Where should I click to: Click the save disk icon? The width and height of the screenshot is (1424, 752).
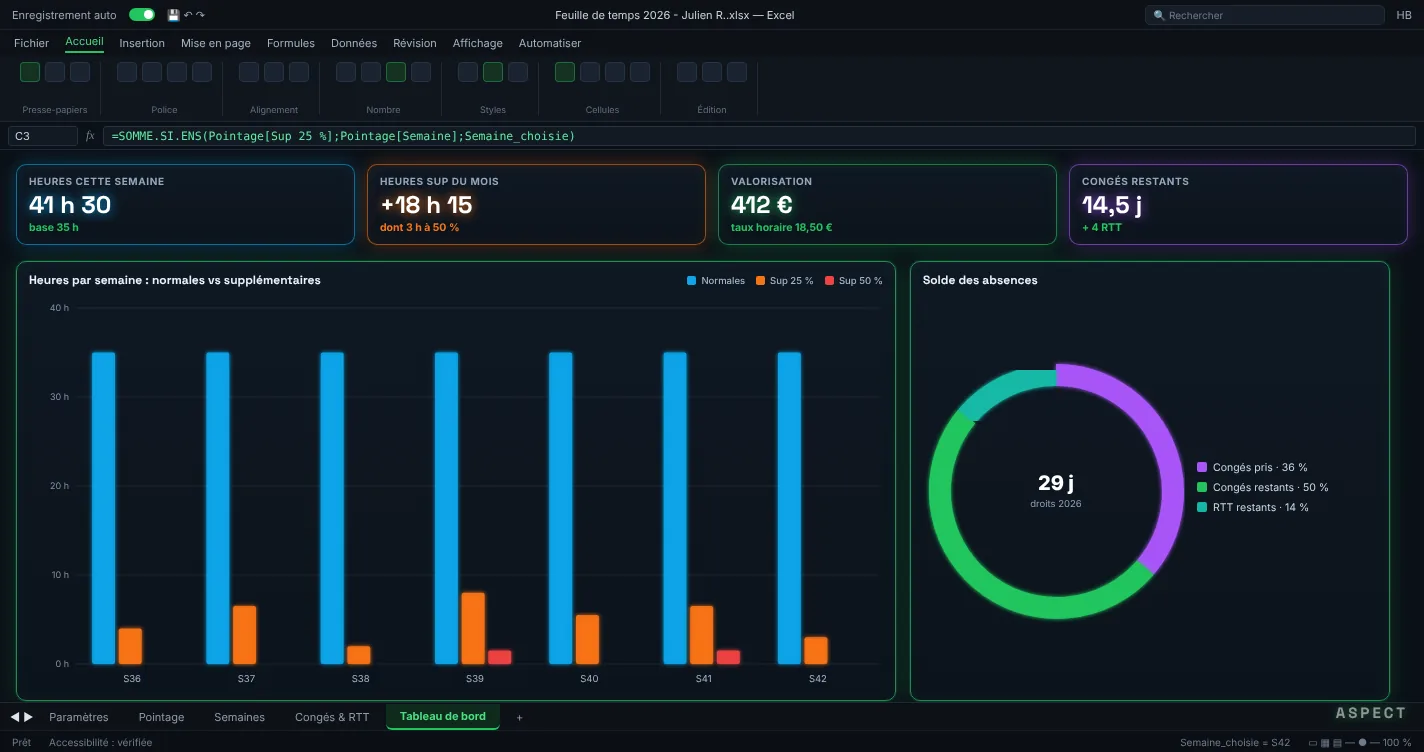173,15
